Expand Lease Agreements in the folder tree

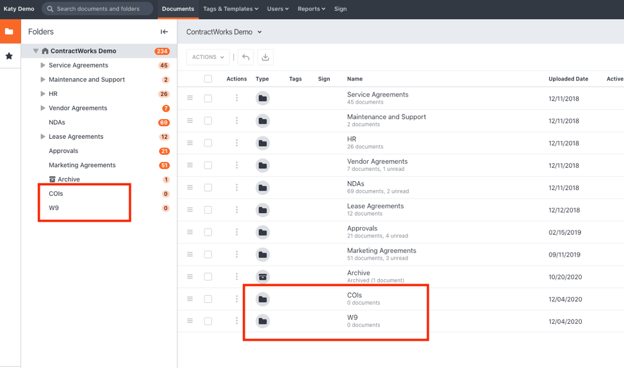[43, 136]
